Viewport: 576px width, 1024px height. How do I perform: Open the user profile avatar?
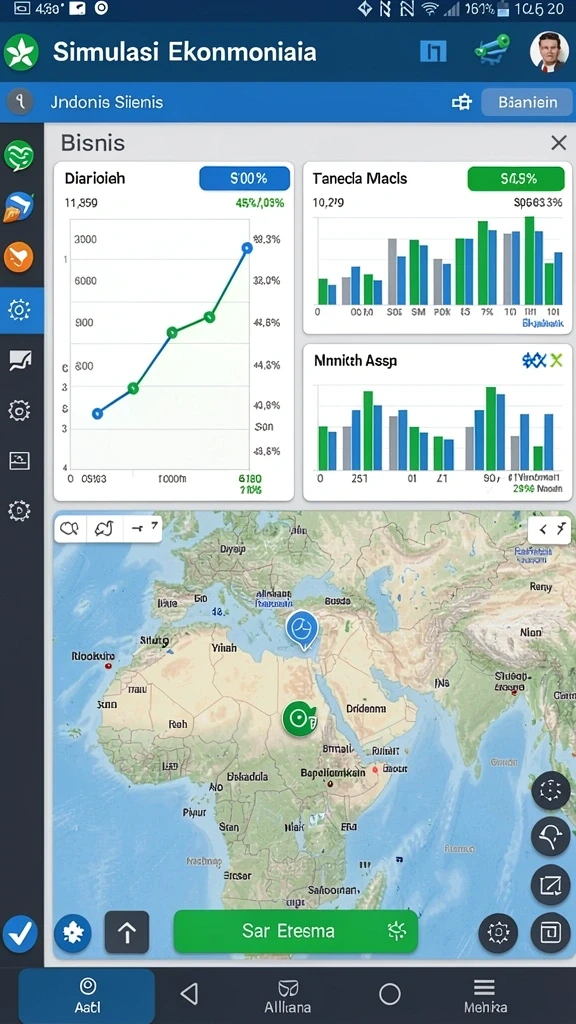549,52
